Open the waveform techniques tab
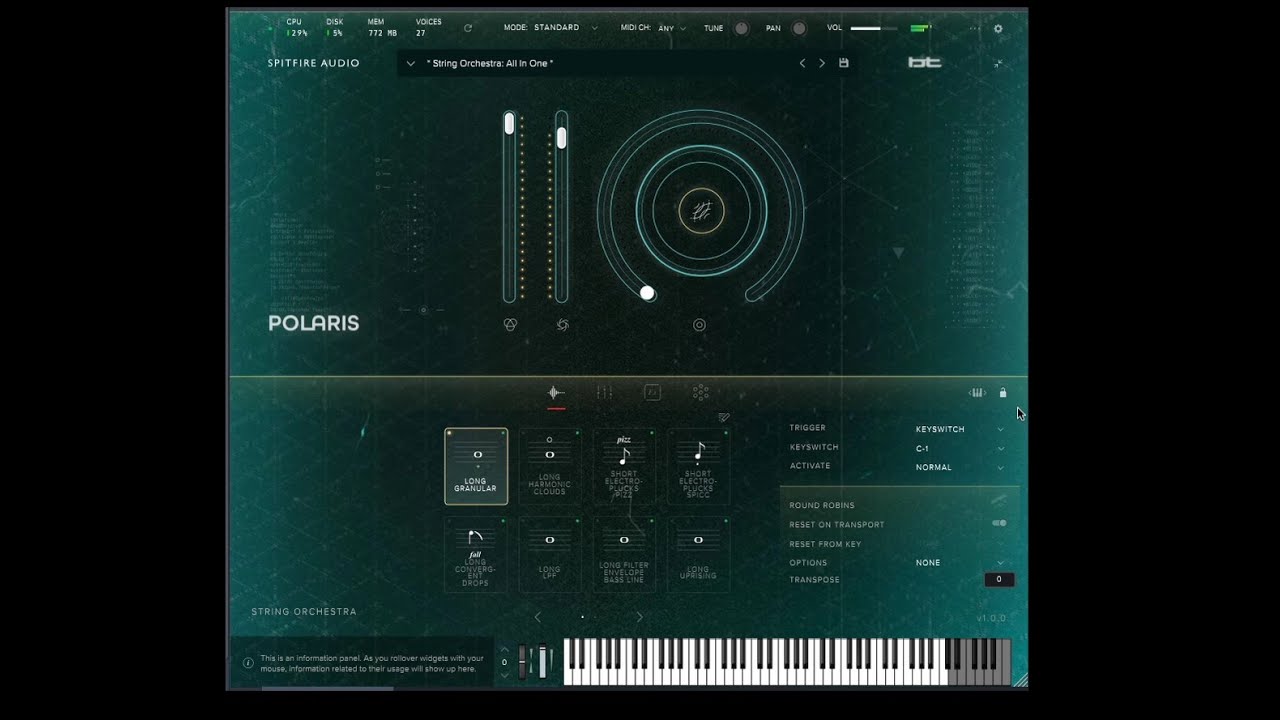This screenshot has width=1280, height=720. point(556,393)
